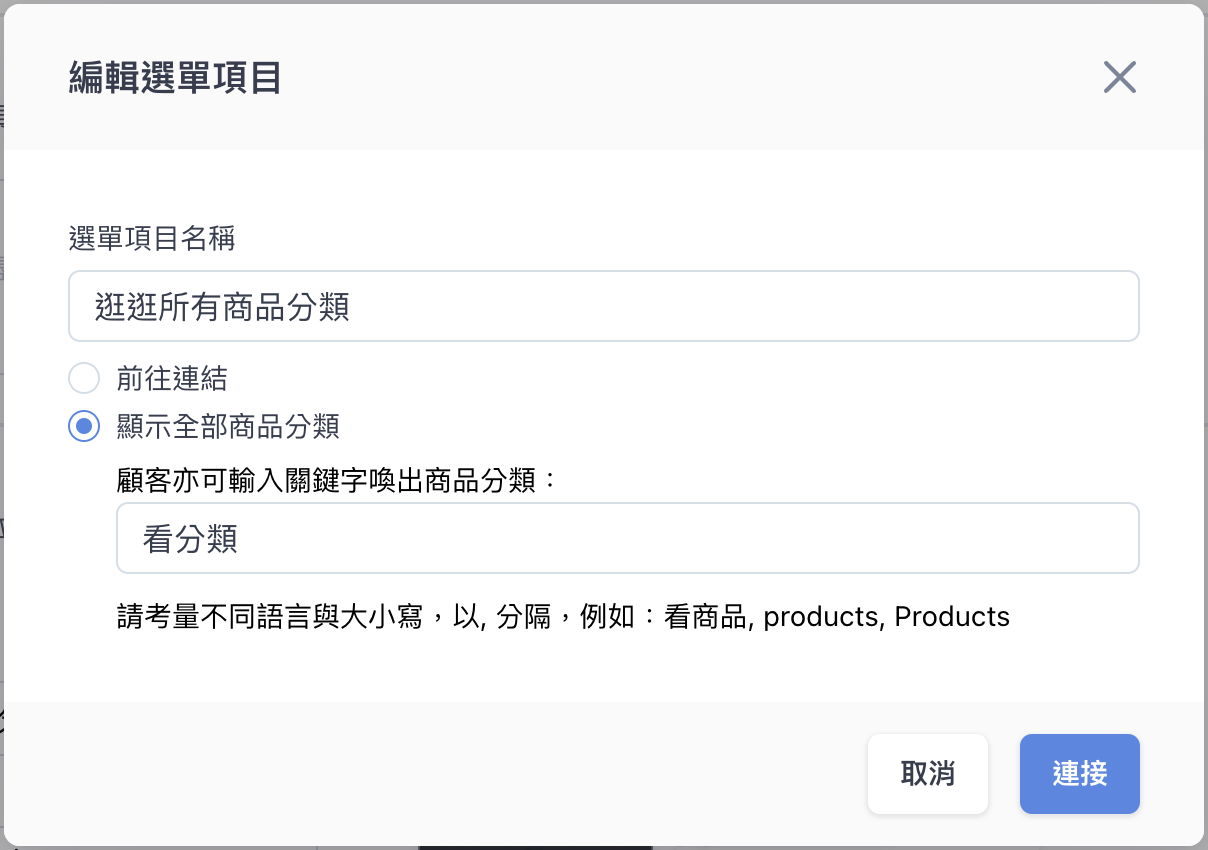Click into the 看分類 keyword field
Screen dimensions: 1208x850
[x=628, y=538]
